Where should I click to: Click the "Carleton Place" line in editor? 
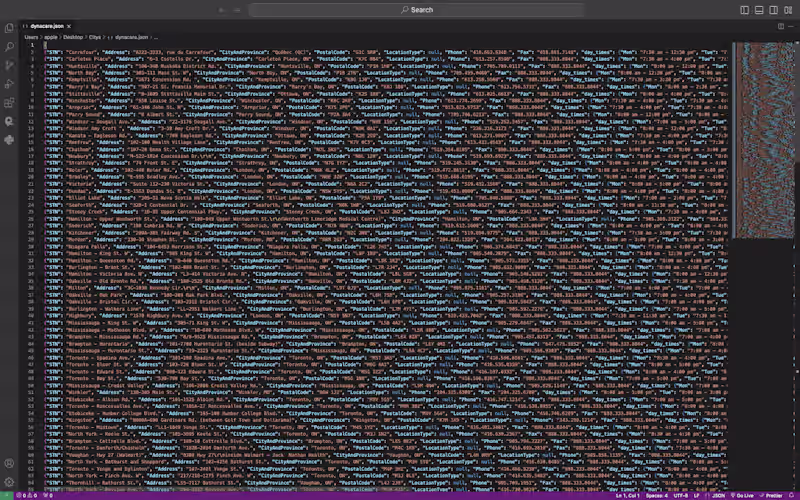click(x=386, y=59)
